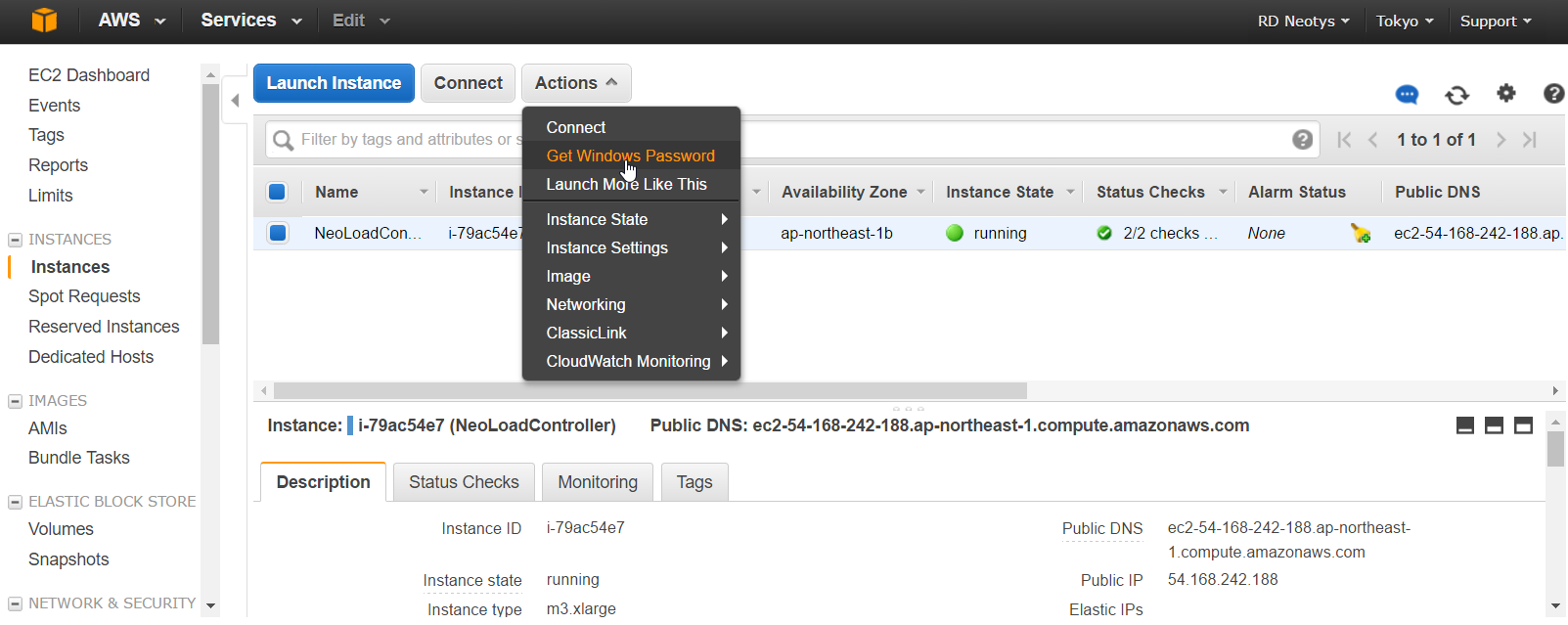Open the Networking submenu

coord(631,304)
